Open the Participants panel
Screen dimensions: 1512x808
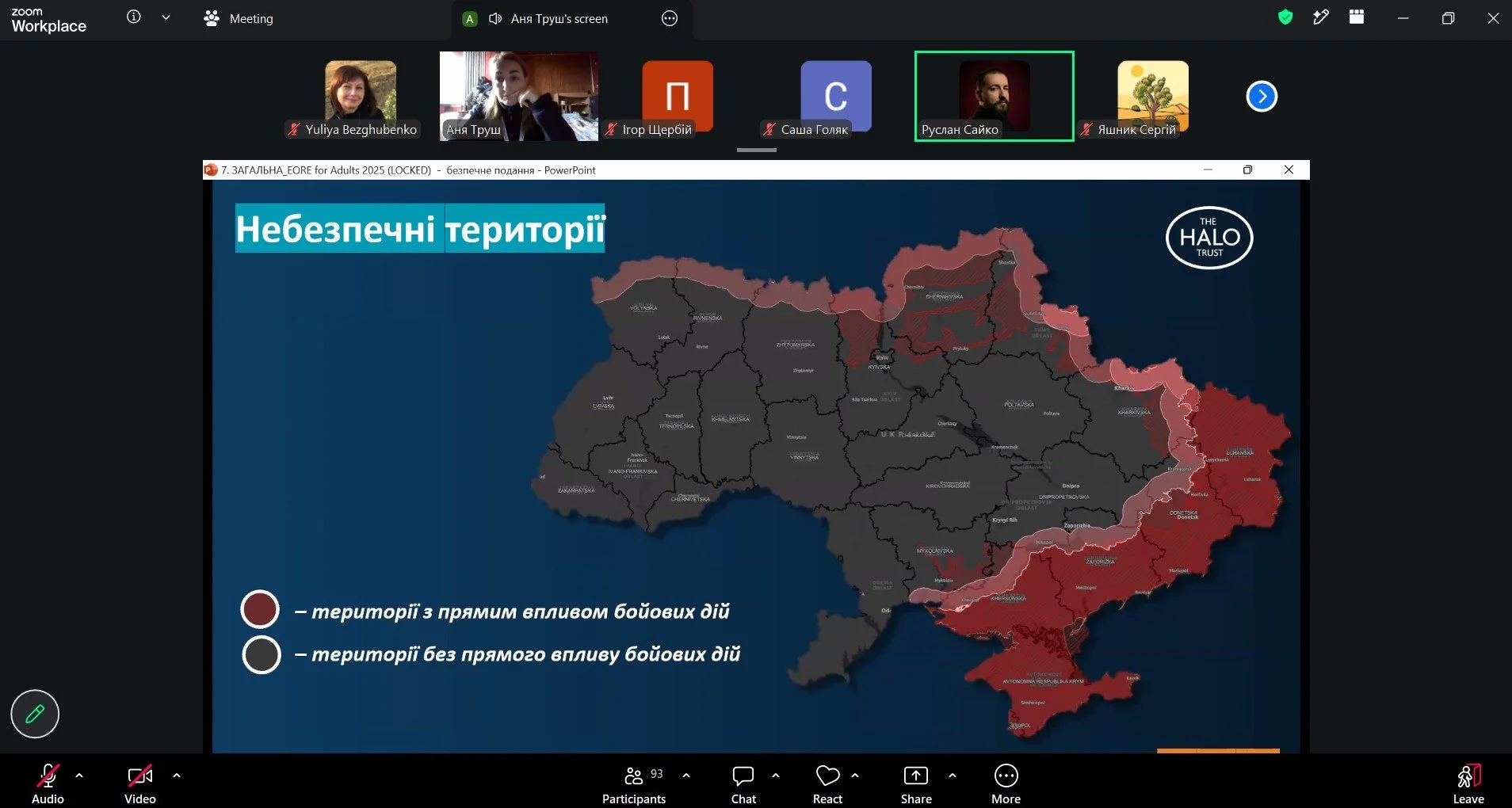[634, 783]
